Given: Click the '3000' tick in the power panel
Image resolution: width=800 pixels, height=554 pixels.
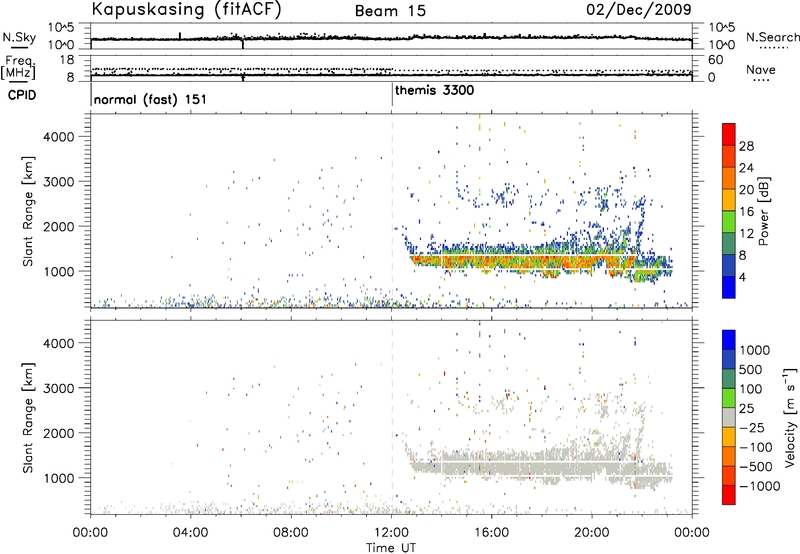Looking at the screenshot, I should pyautogui.click(x=59, y=182).
